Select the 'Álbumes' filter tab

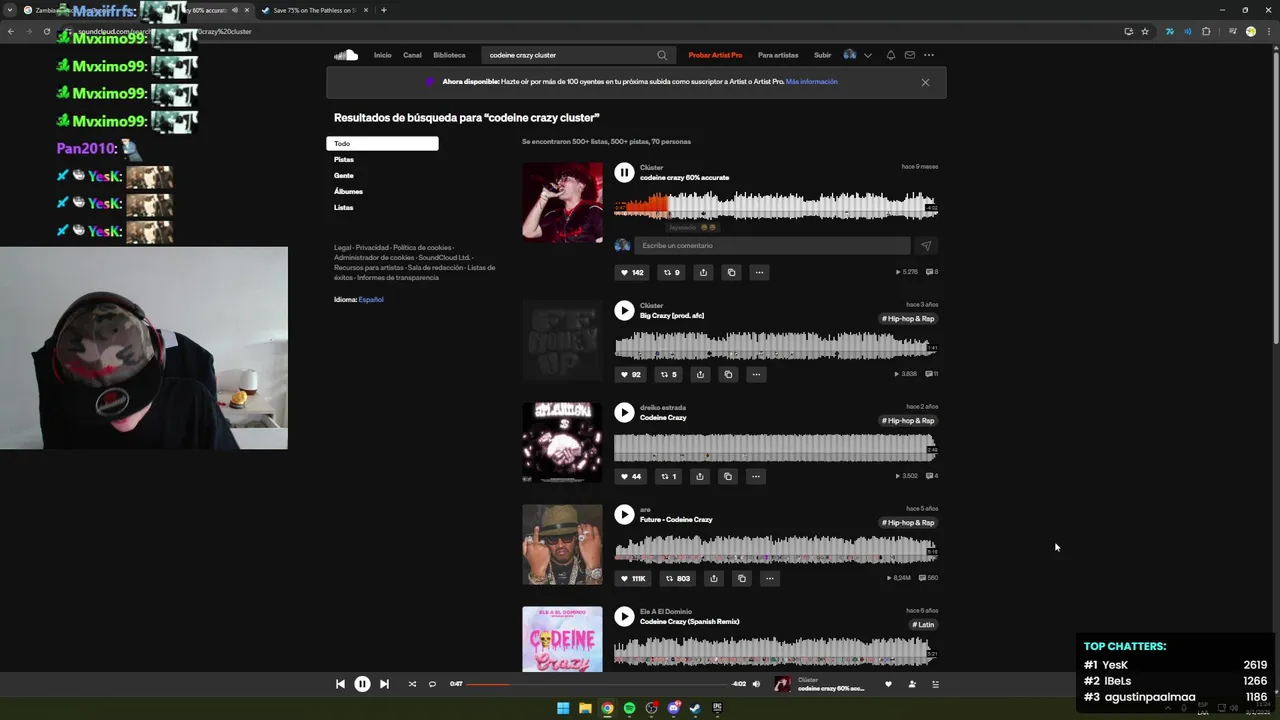click(x=348, y=191)
